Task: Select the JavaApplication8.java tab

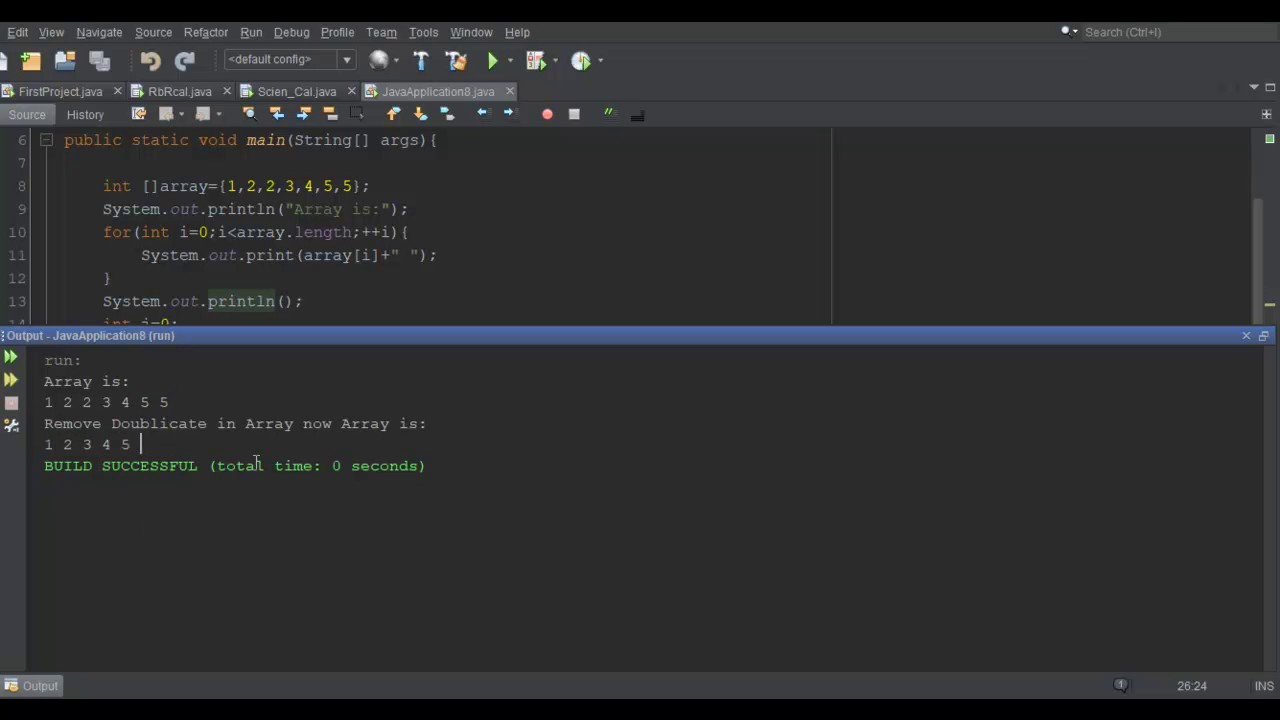Action: pyautogui.click(x=438, y=91)
